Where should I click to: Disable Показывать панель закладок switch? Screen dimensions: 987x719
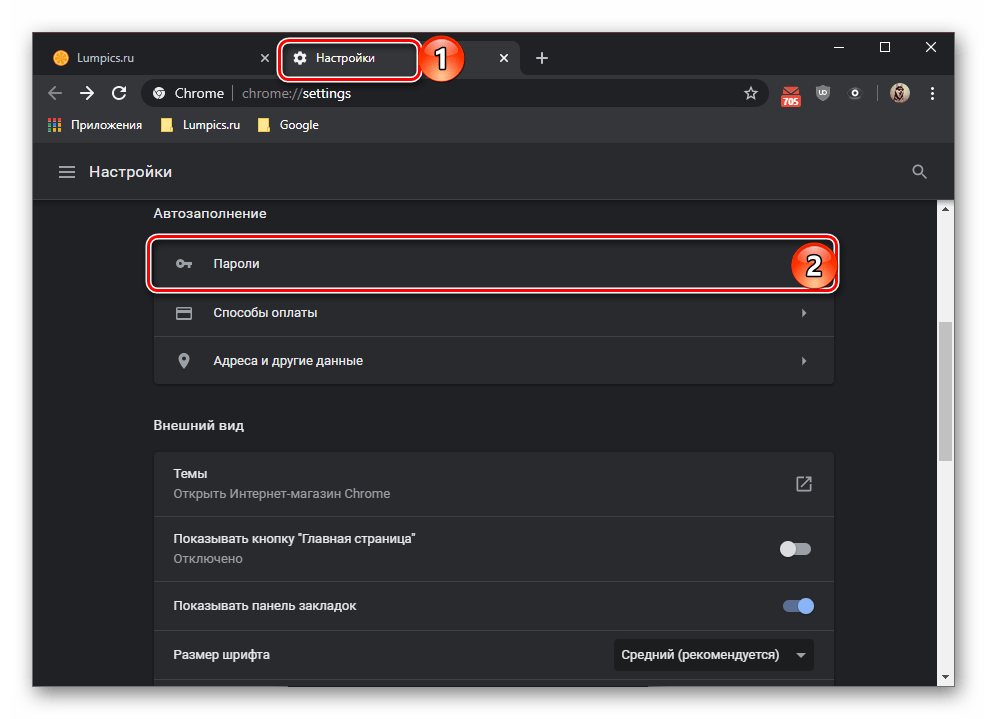click(798, 606)
